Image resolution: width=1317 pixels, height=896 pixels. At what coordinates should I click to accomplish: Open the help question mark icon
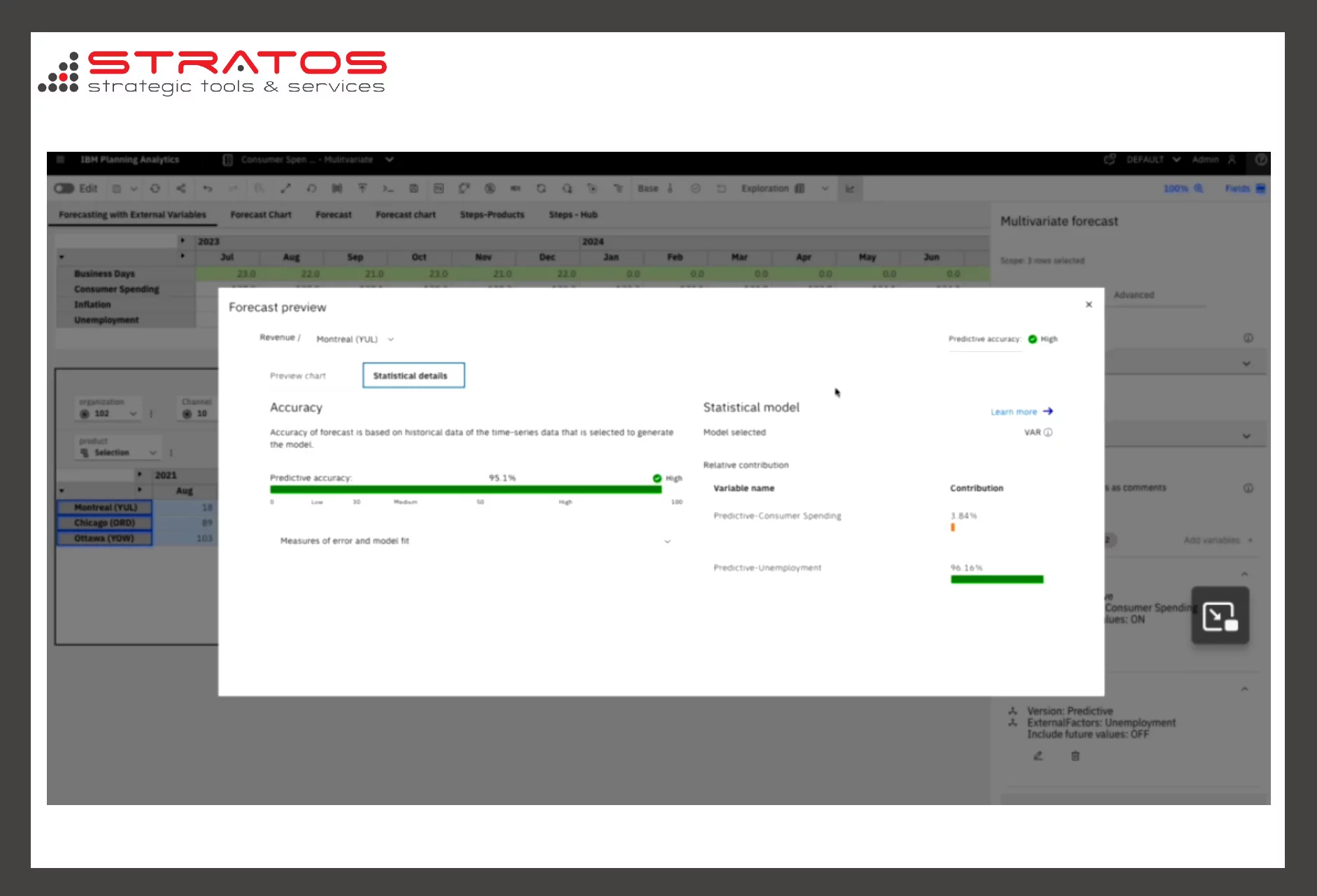[x=1260, y=159]
